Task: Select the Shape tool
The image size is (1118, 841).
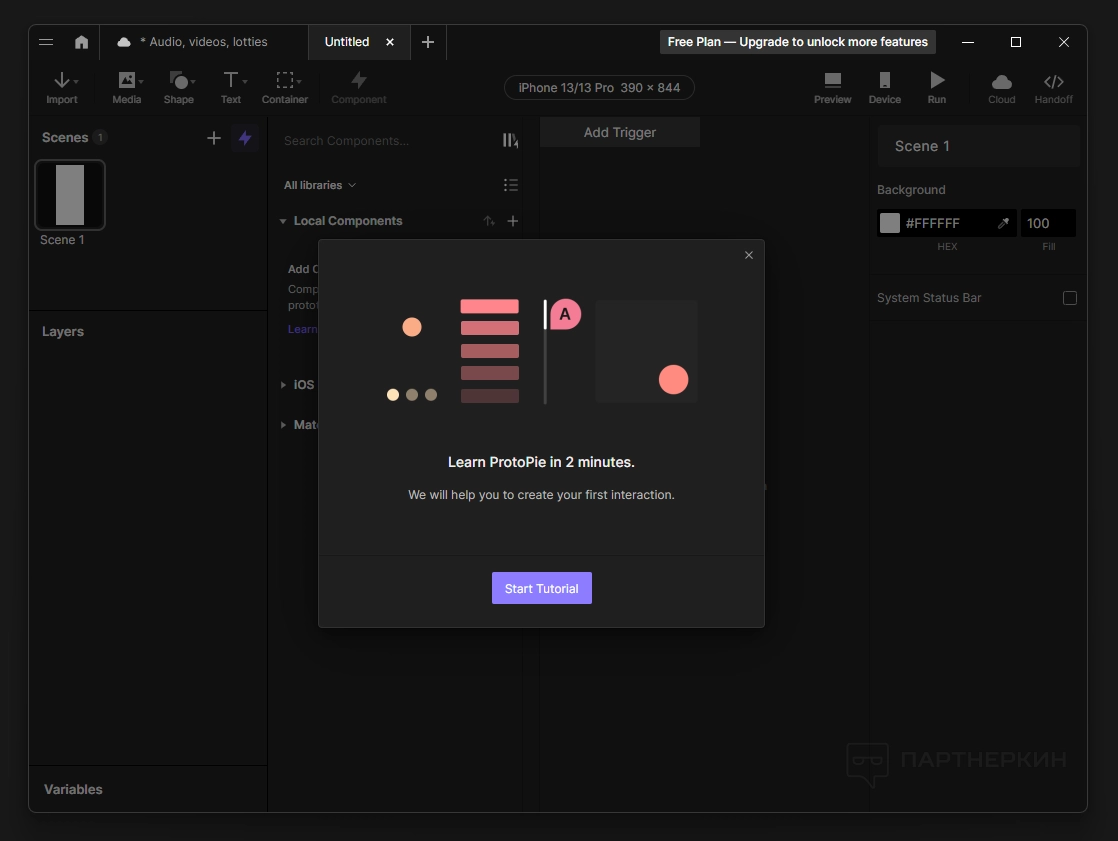Action: 179,82
